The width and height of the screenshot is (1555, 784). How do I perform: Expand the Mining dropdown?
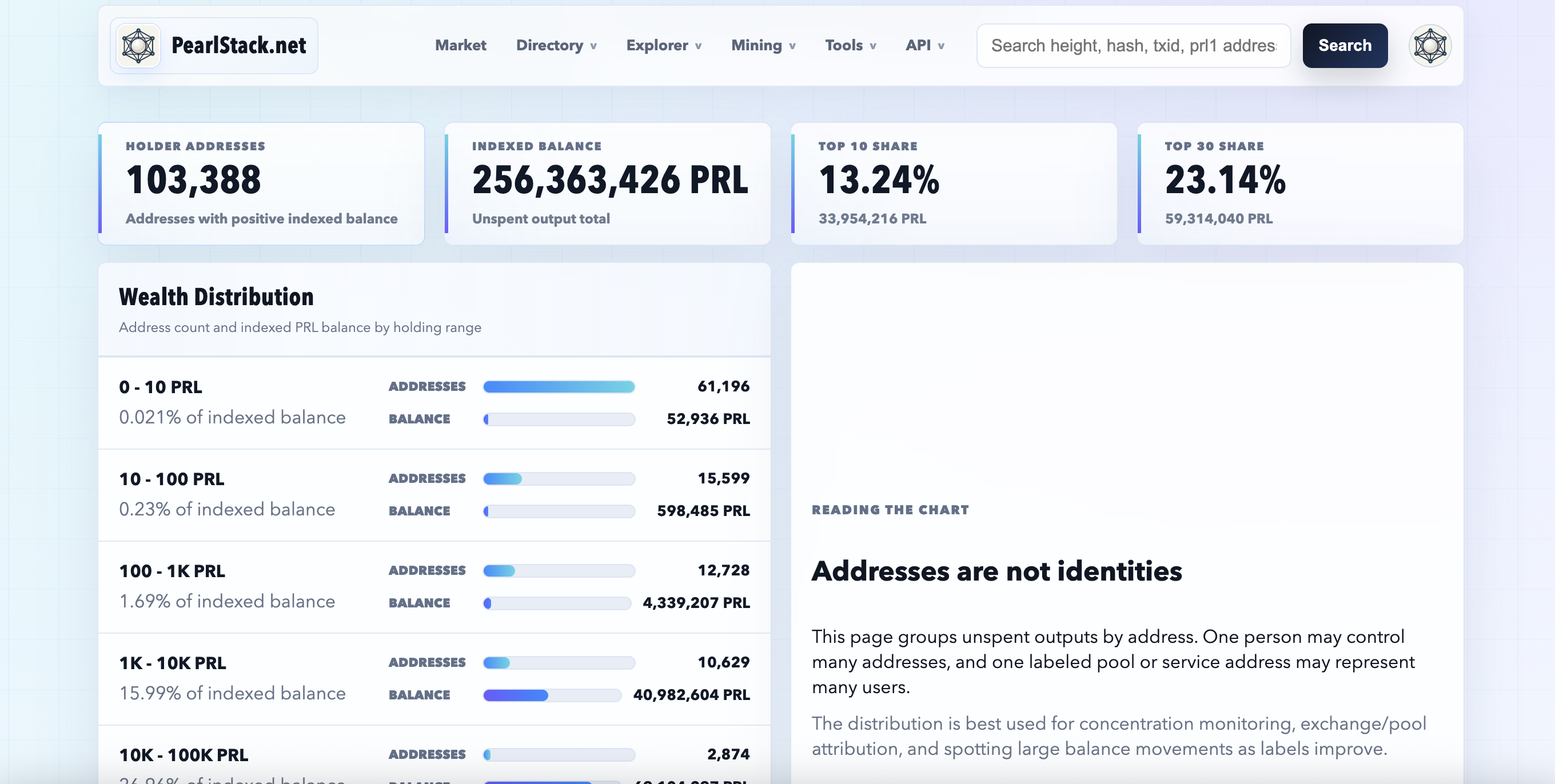(763, 45)
